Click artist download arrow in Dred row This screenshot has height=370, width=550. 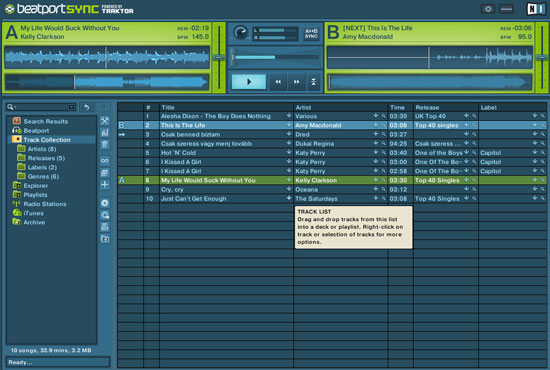376,134
